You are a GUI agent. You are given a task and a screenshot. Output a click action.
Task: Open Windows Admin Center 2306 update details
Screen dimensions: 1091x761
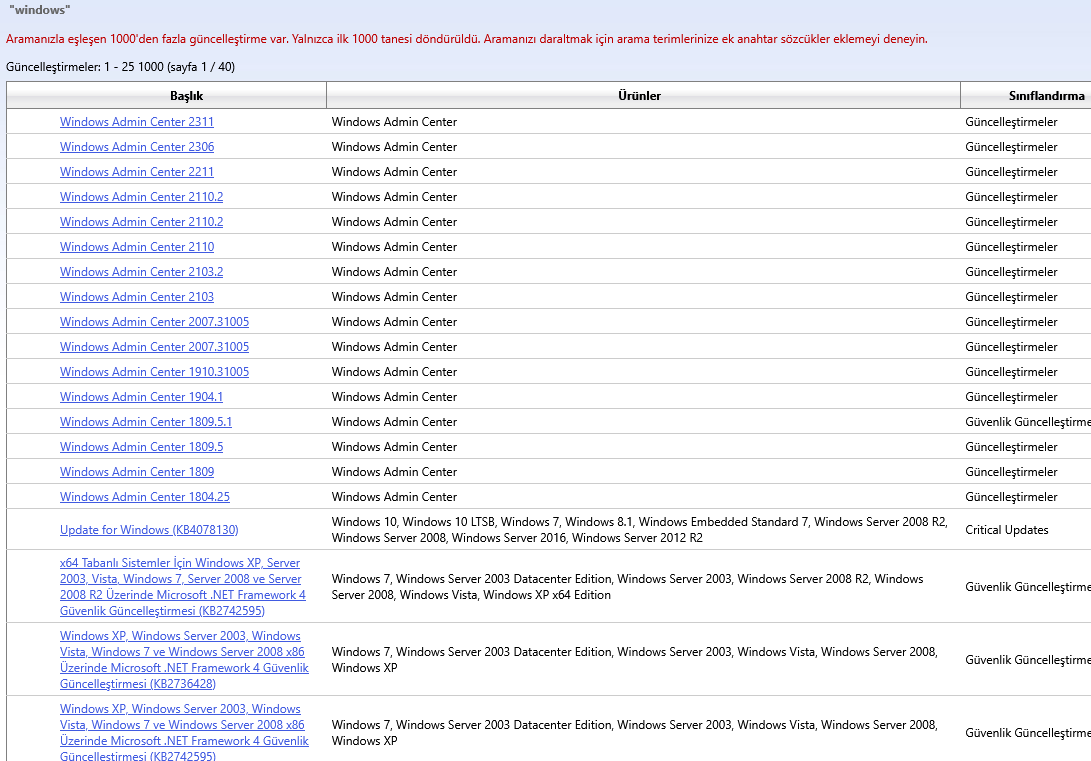(136, 147)
